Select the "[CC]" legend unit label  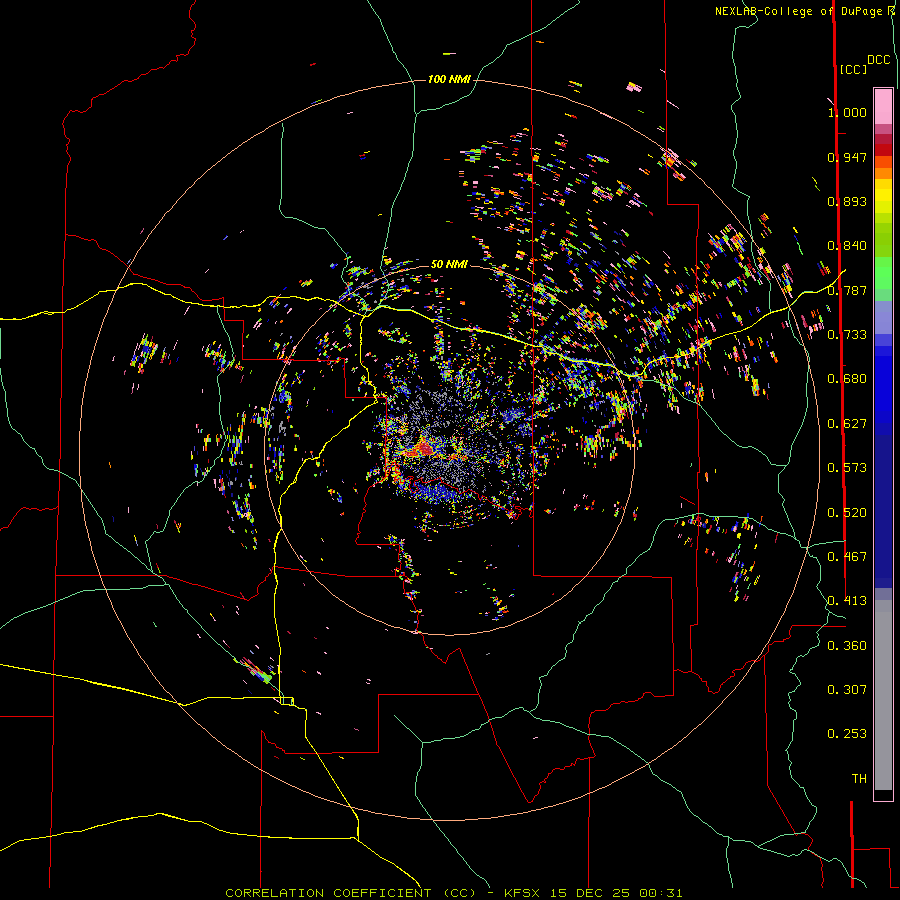pos(853,69)
